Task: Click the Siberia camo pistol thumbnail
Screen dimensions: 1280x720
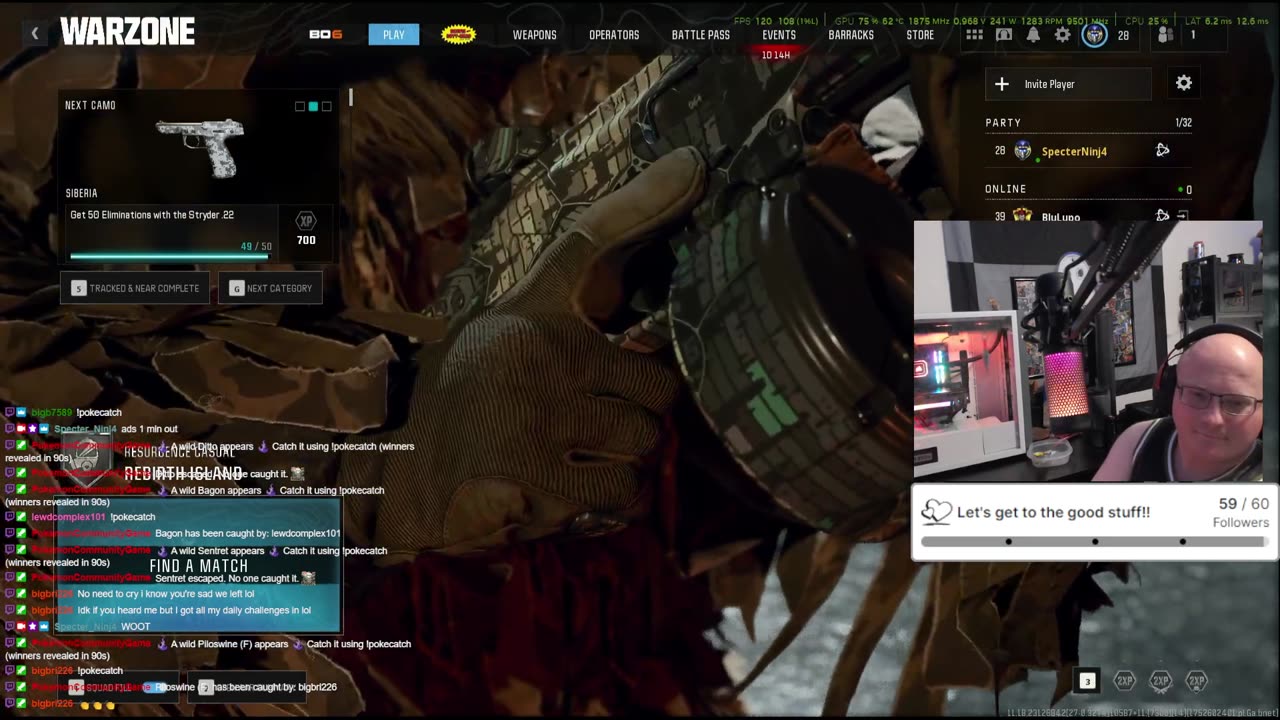Action: (200, 148)
